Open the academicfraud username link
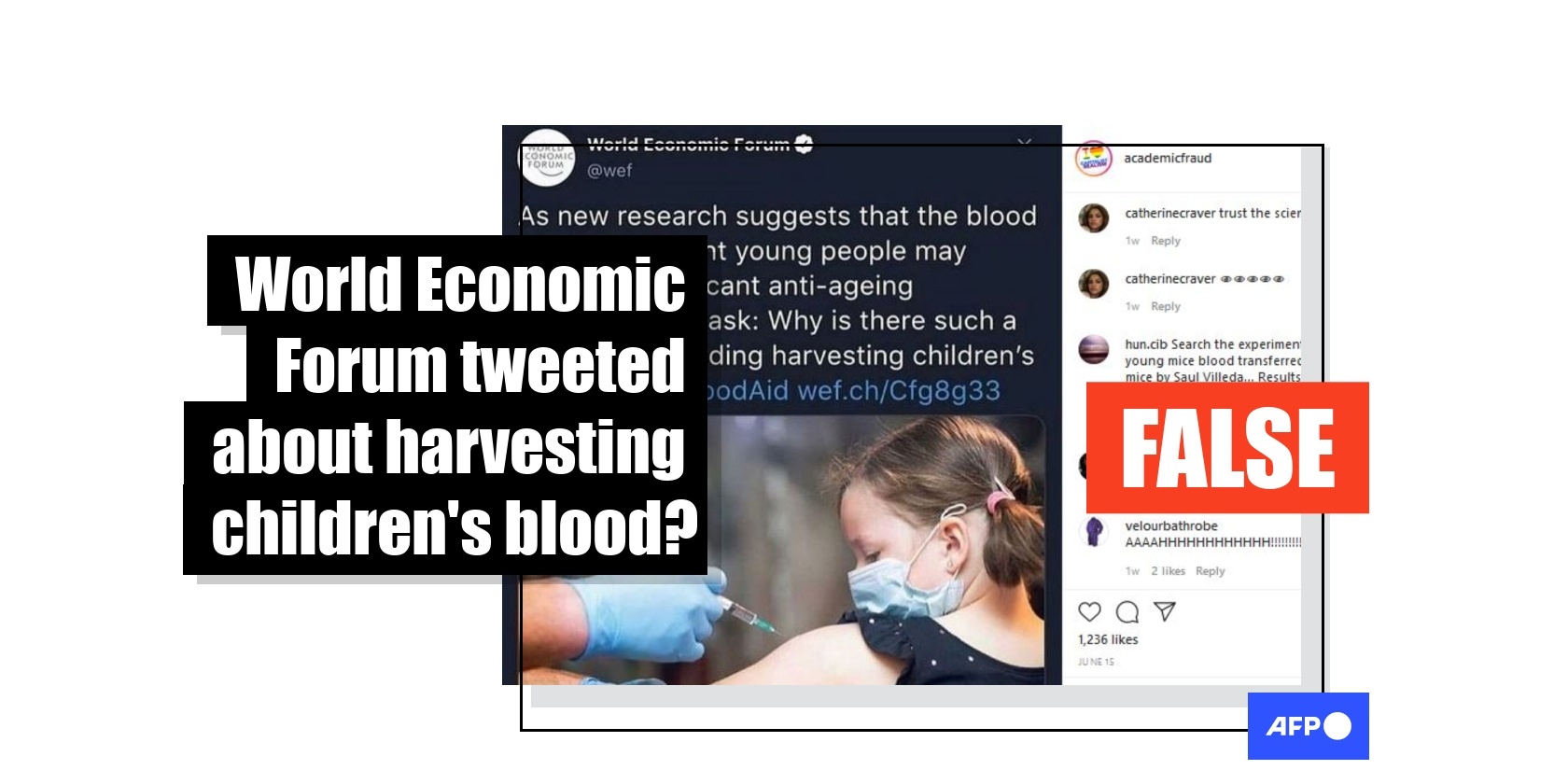1568x784 pixels. (x=1168, y=159)
